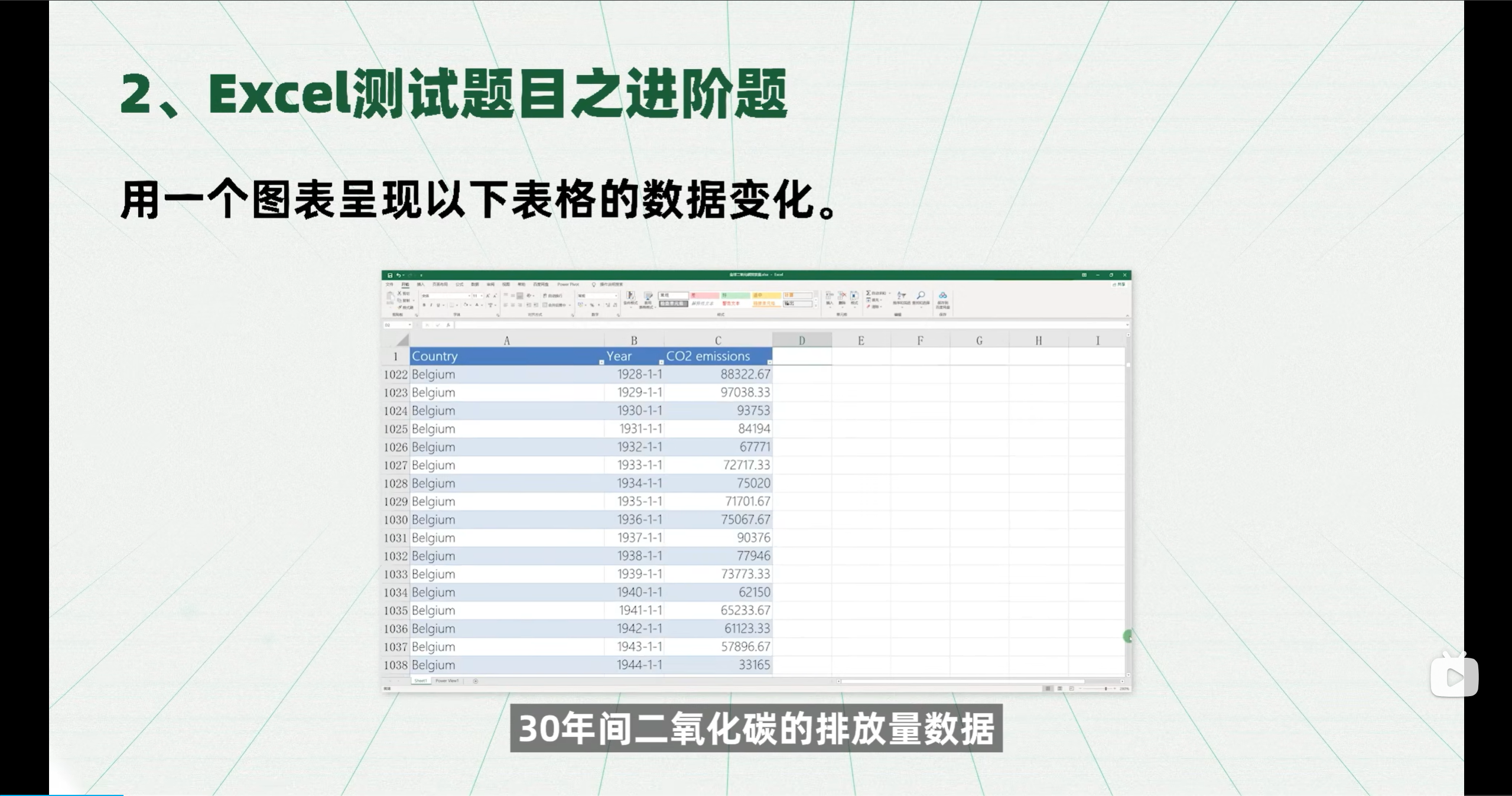
Task: Click the Save icon in quick access toolbar
Action: [x=390, y=275]
